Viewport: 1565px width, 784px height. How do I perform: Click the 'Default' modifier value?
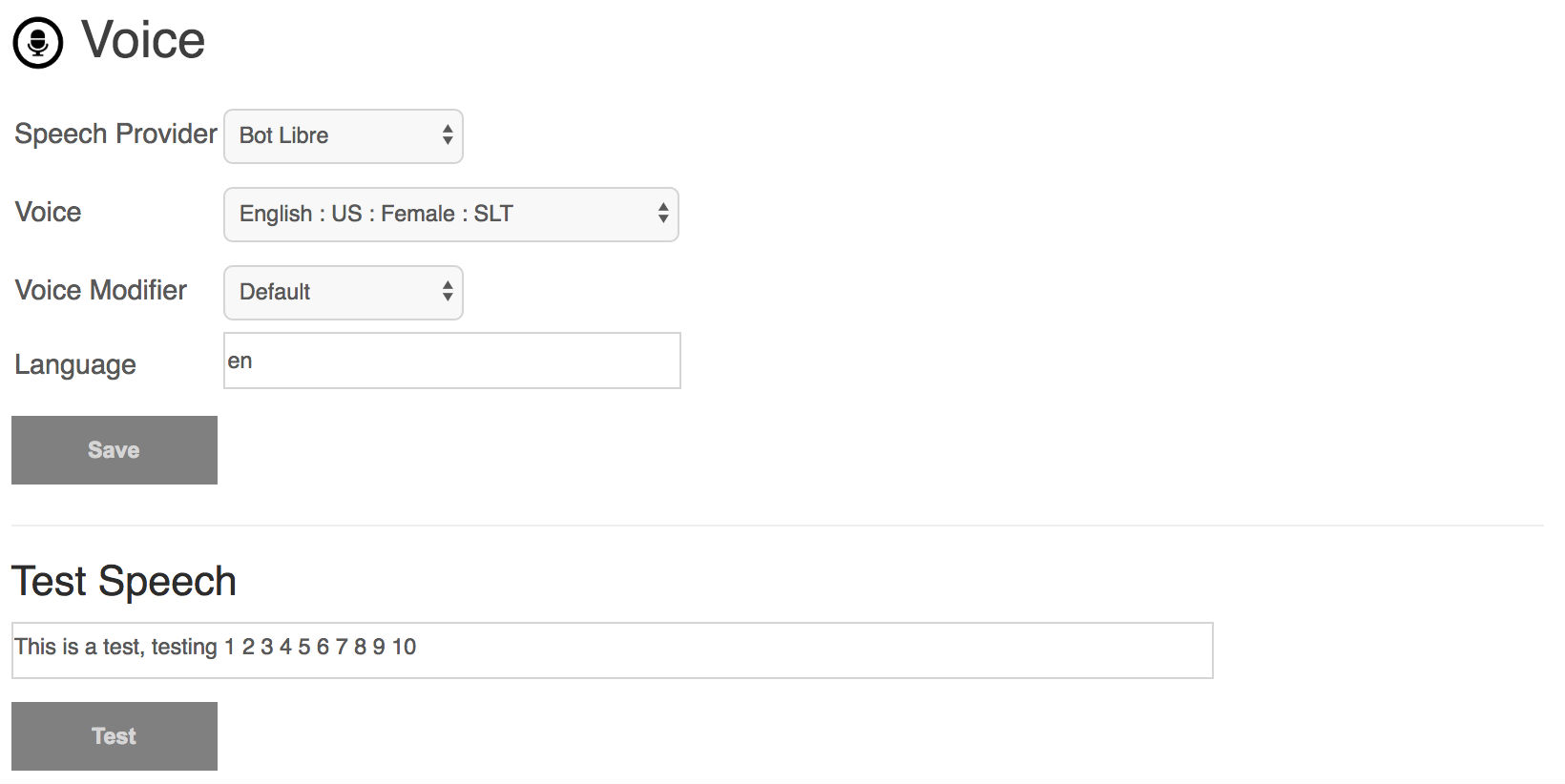pyautogui.click(x=275, y=292)
